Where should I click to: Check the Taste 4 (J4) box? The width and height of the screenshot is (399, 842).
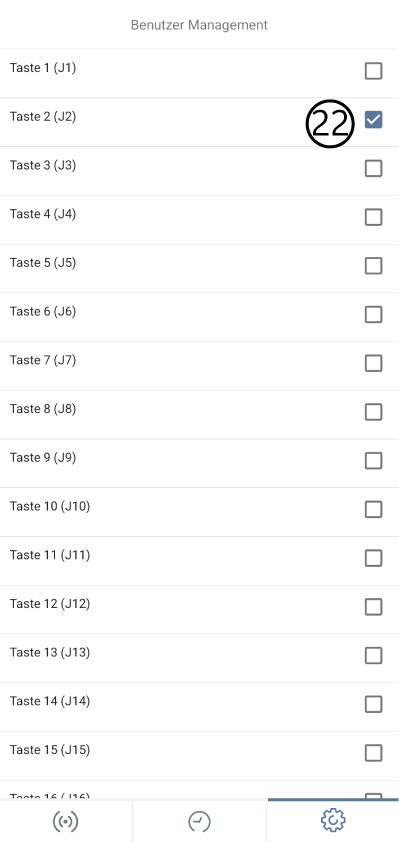click(x=373, y=217)
